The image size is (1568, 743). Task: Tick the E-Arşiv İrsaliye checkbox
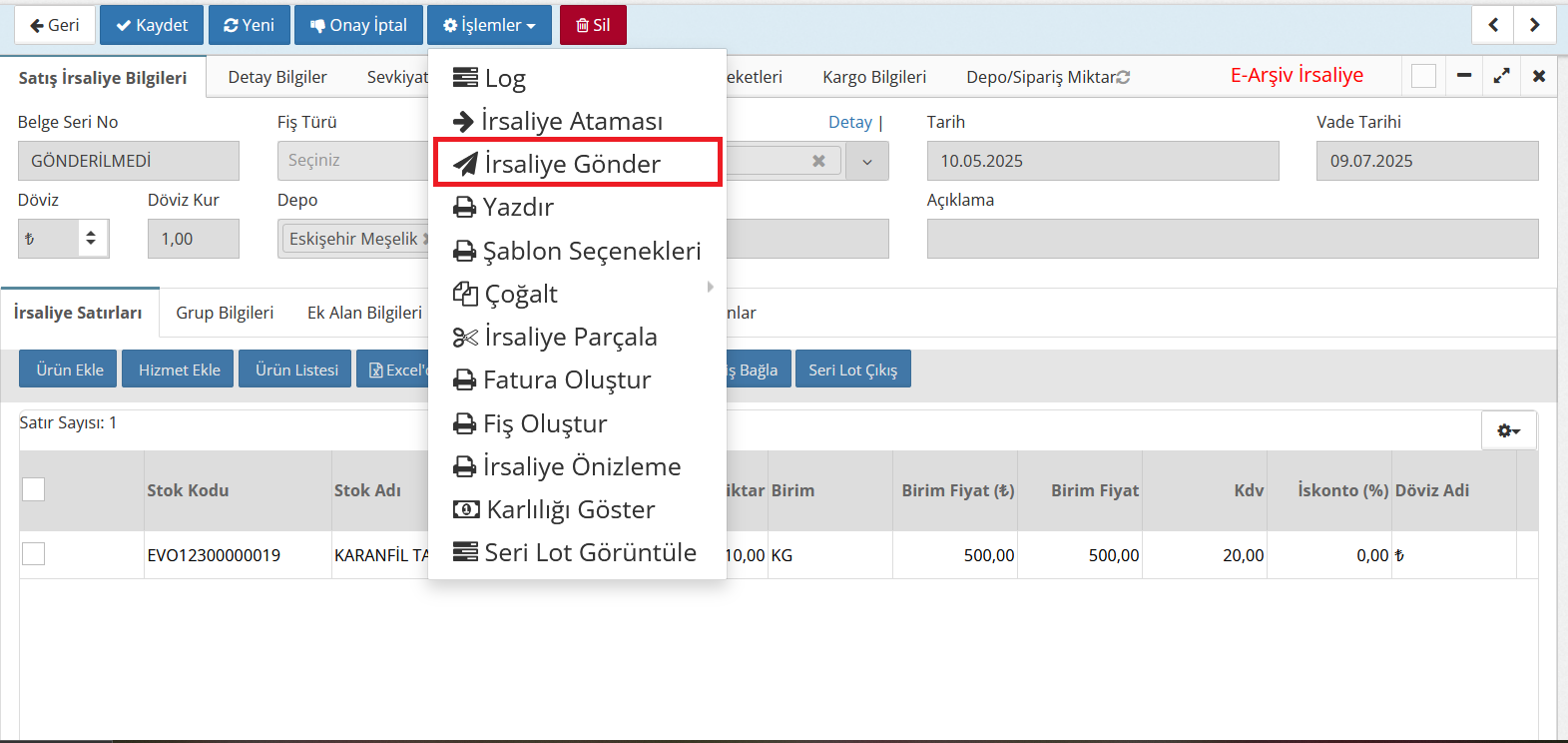tap(1424, 76)
